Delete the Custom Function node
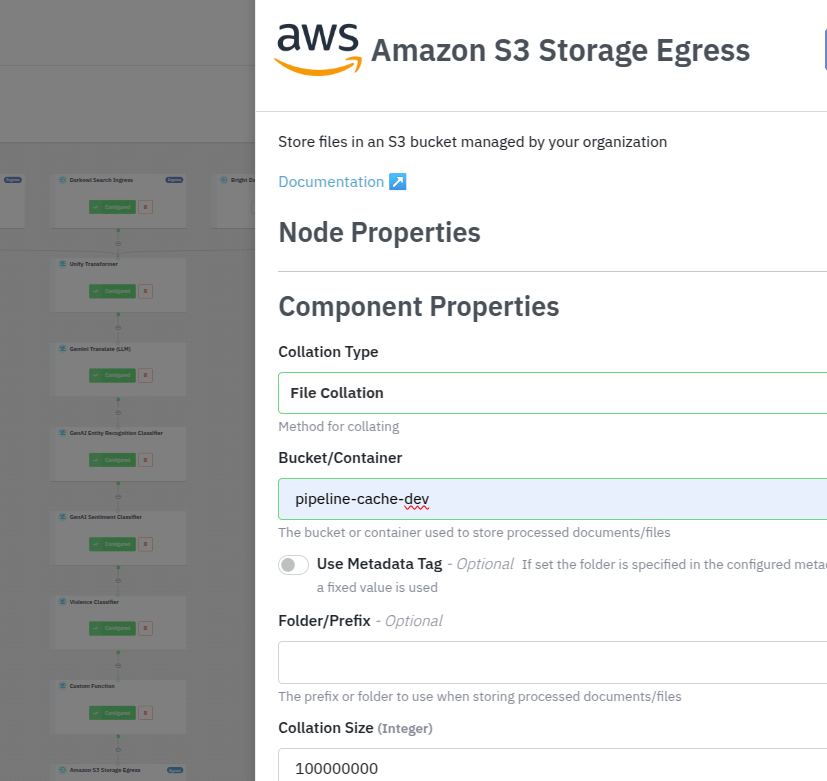Viewport: 827px width, 781px height. coord(145,713)
